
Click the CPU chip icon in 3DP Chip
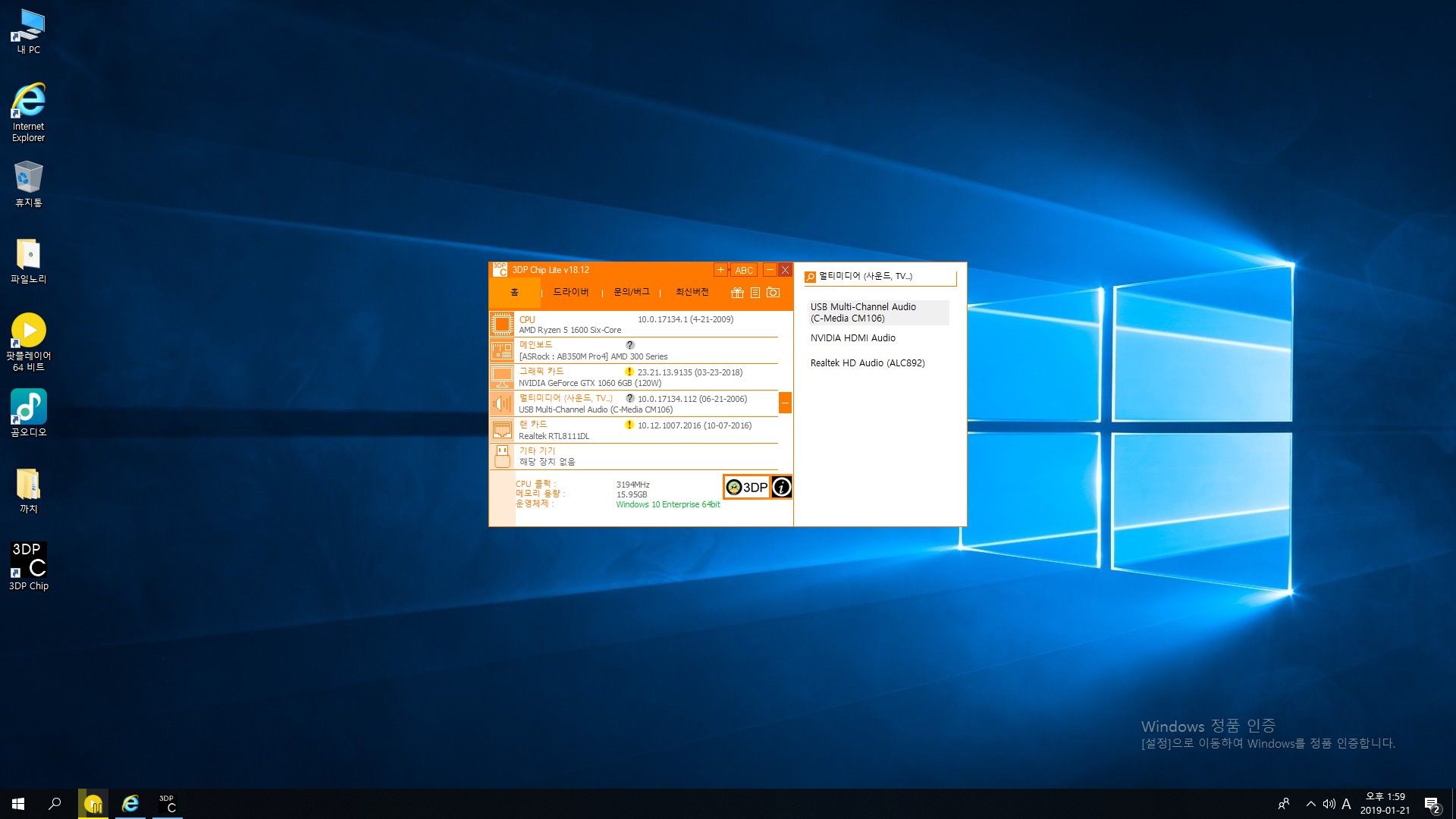(502, 325)
